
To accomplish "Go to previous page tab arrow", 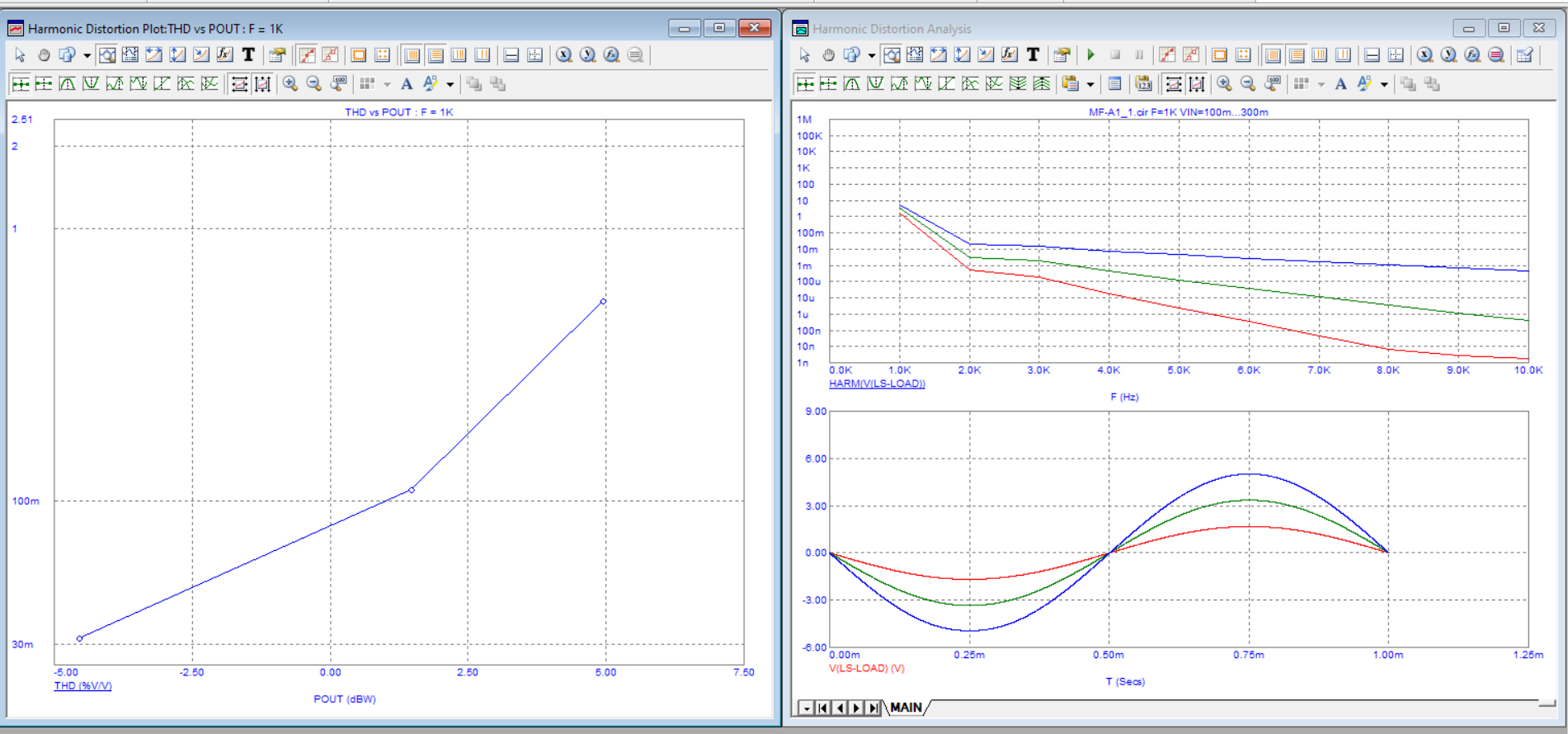I will [840, 708].
